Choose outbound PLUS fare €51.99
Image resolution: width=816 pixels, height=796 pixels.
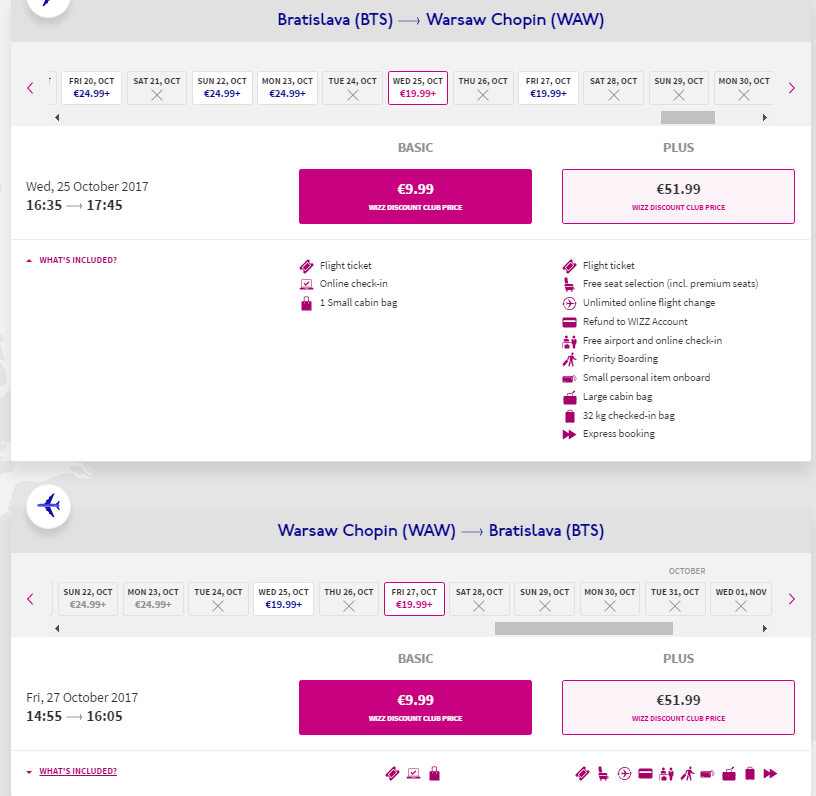678,196
